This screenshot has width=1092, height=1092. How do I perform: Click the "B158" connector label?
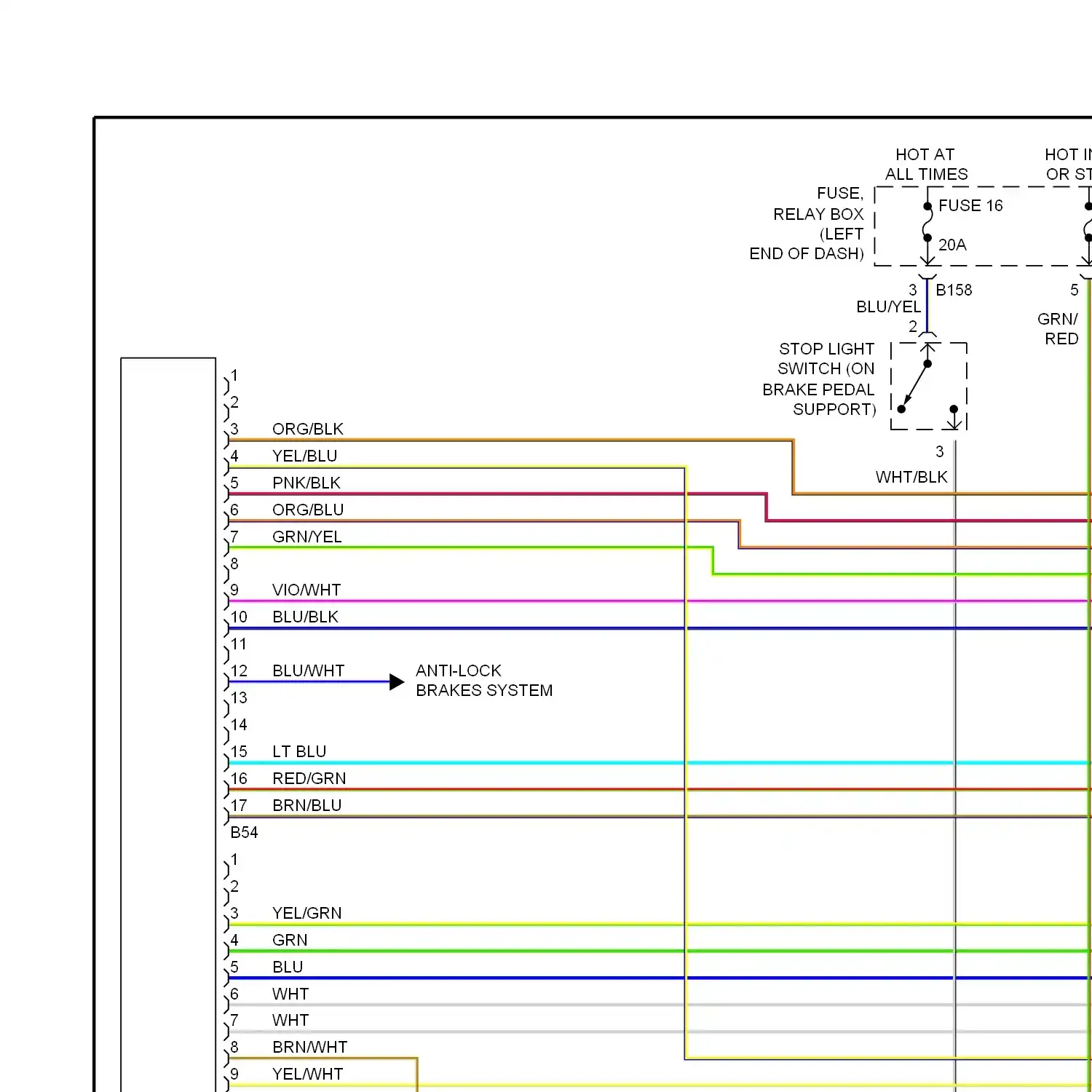[954, 290]
